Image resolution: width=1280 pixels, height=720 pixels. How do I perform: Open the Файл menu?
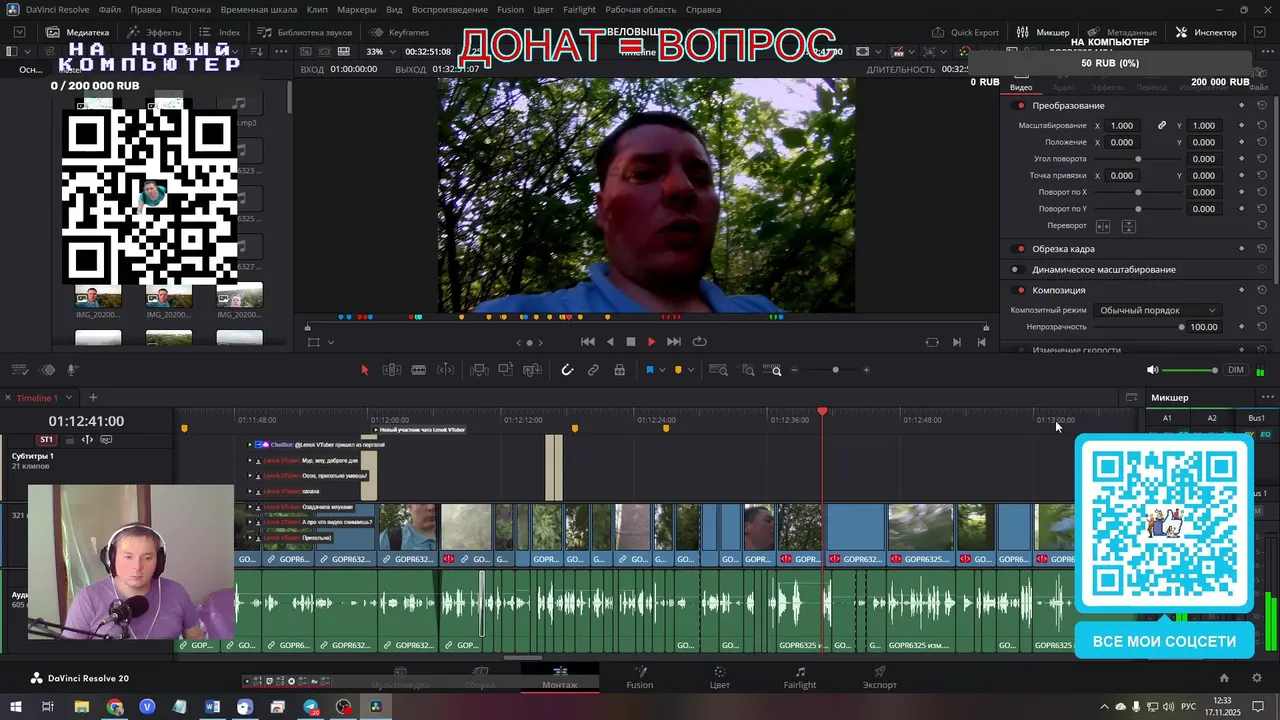110,9
